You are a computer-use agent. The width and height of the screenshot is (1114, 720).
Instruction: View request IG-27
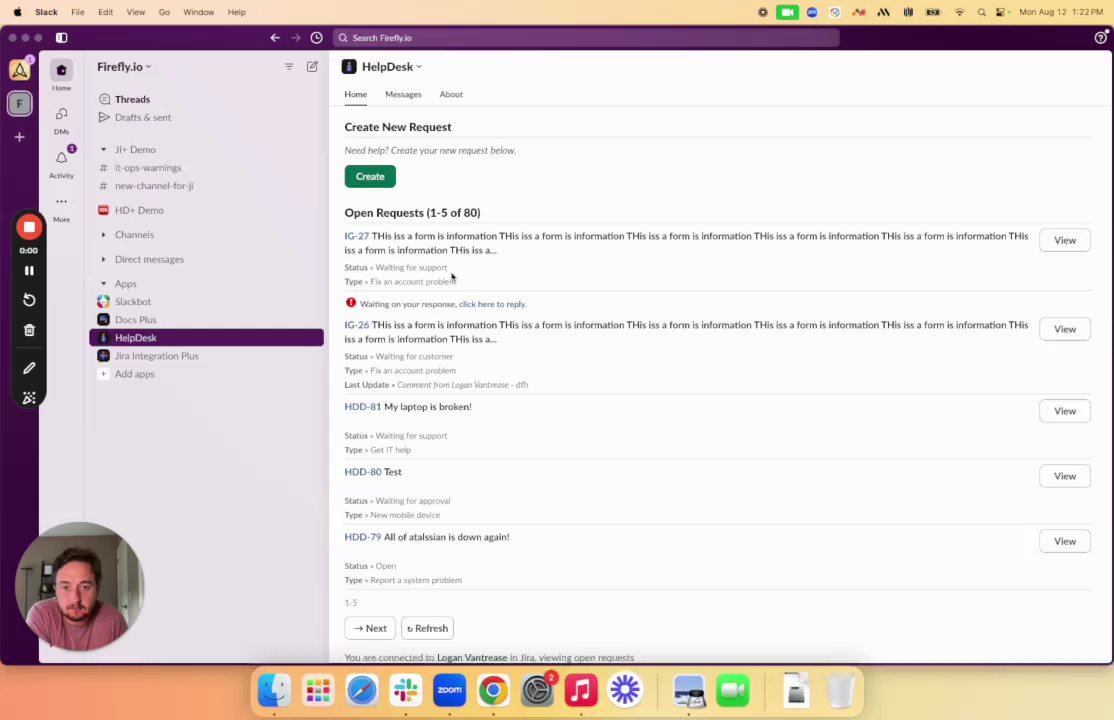[x=1064, y=240]
